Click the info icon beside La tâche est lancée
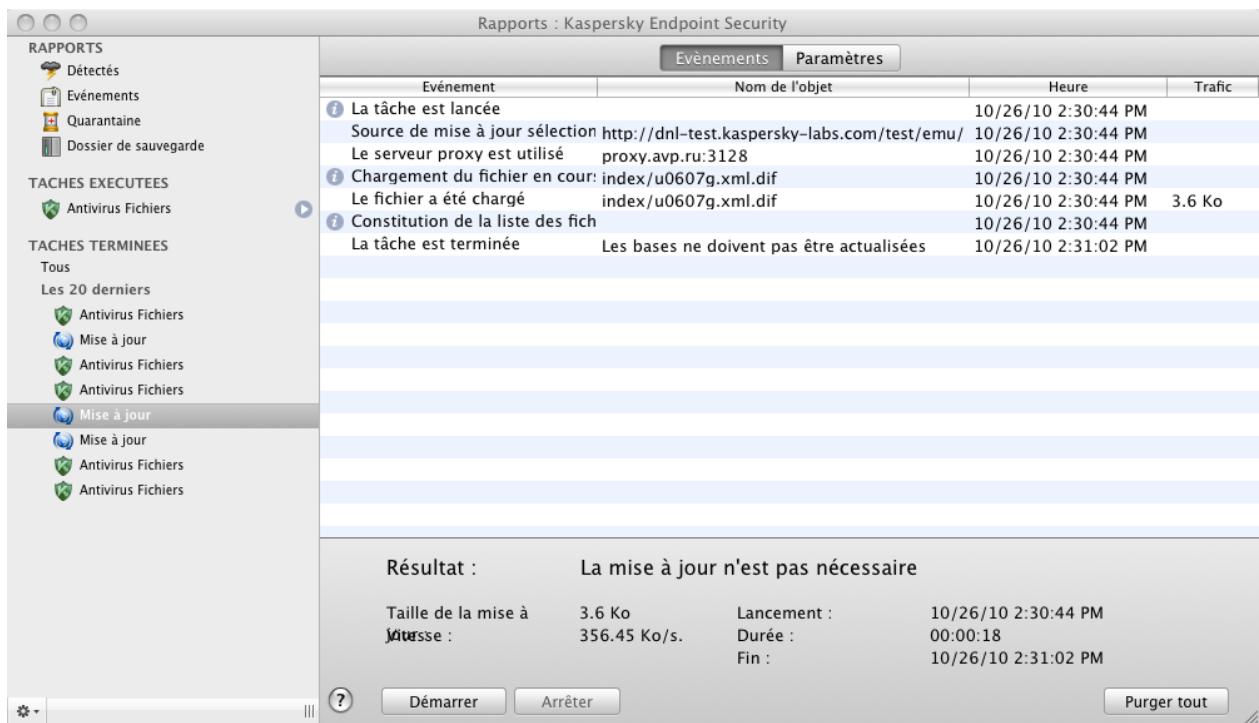 click(335, 109)
